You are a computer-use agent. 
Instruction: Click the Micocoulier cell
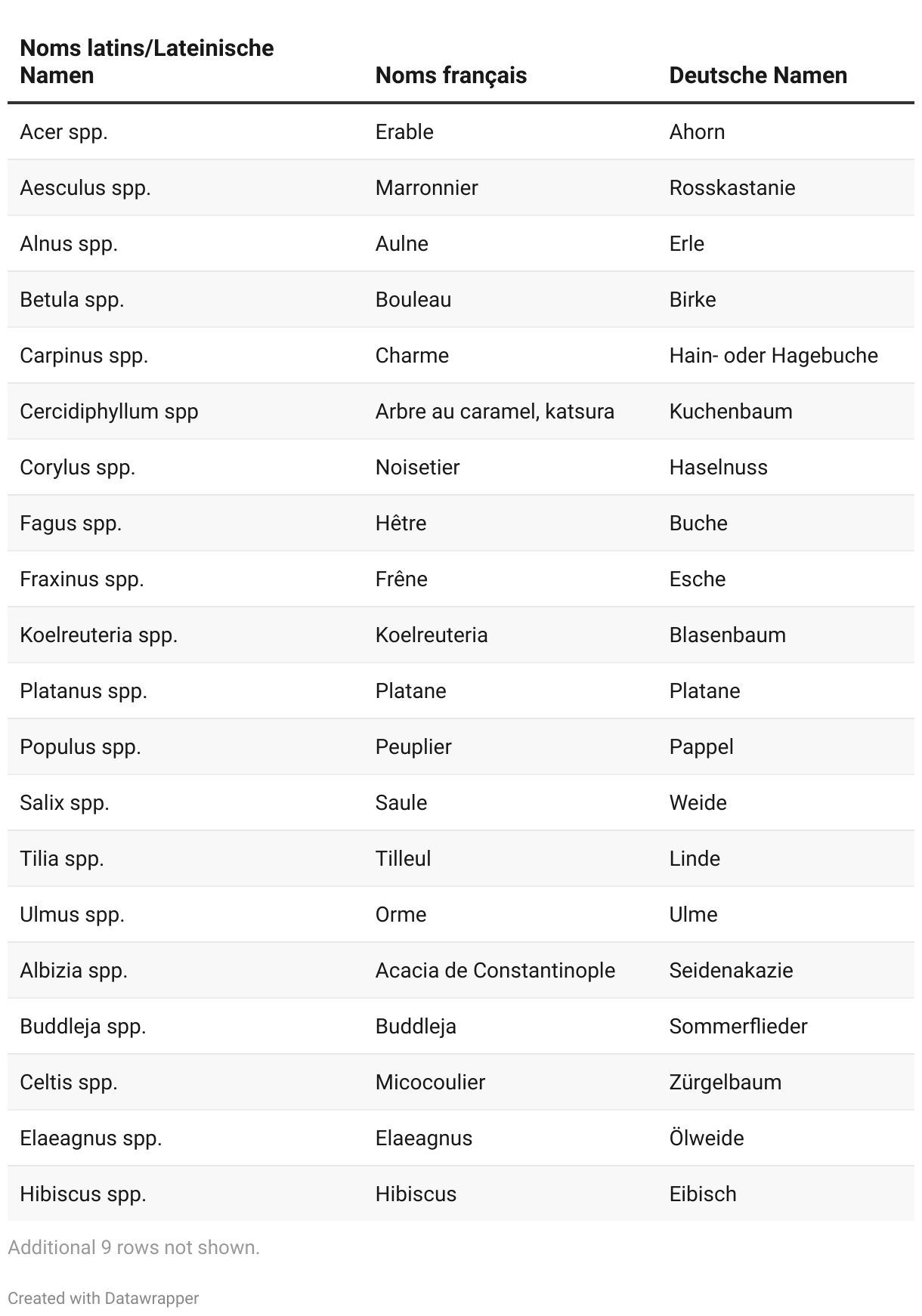click(x=431, y=1082)
